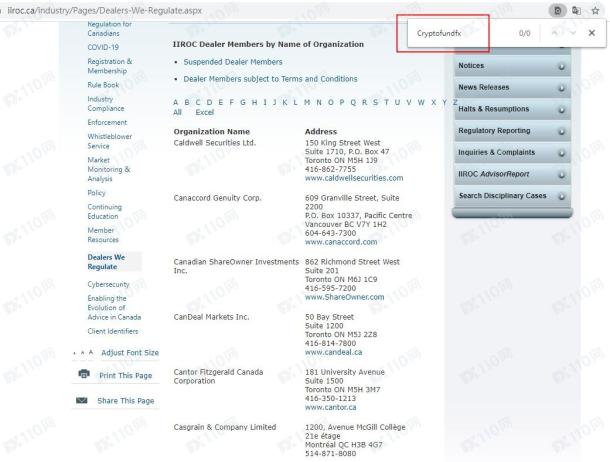Click the printer icon beside Print This Page

click(x=84, y=374)
